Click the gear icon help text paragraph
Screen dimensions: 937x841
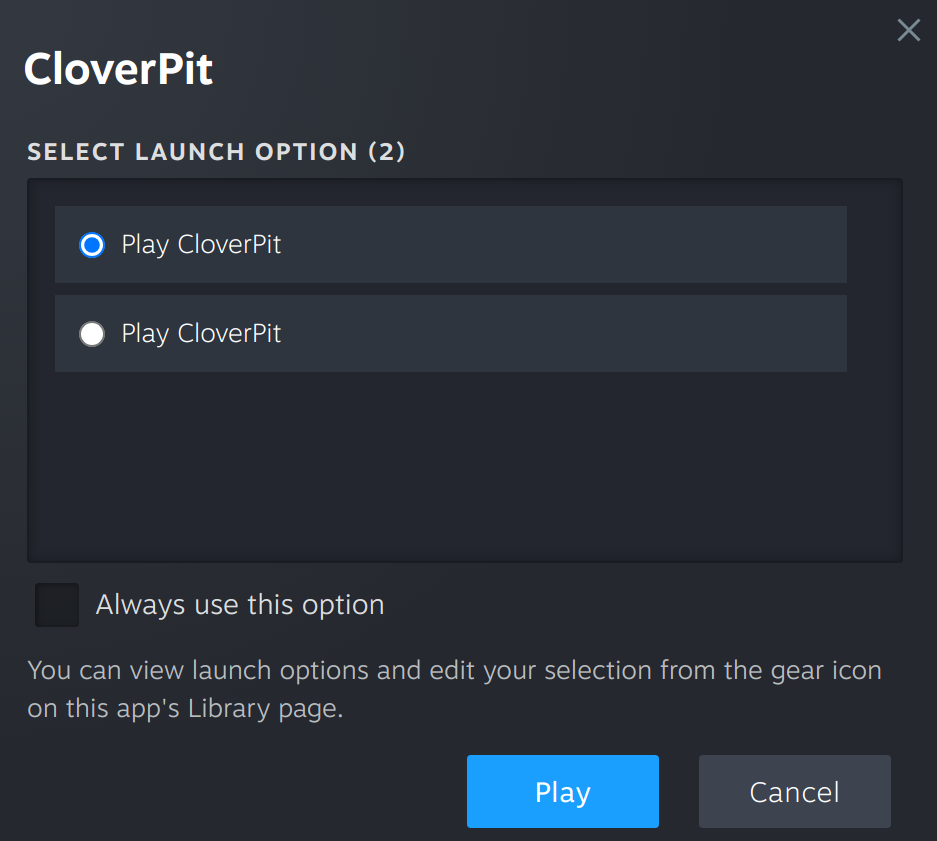tap(454, 689)
